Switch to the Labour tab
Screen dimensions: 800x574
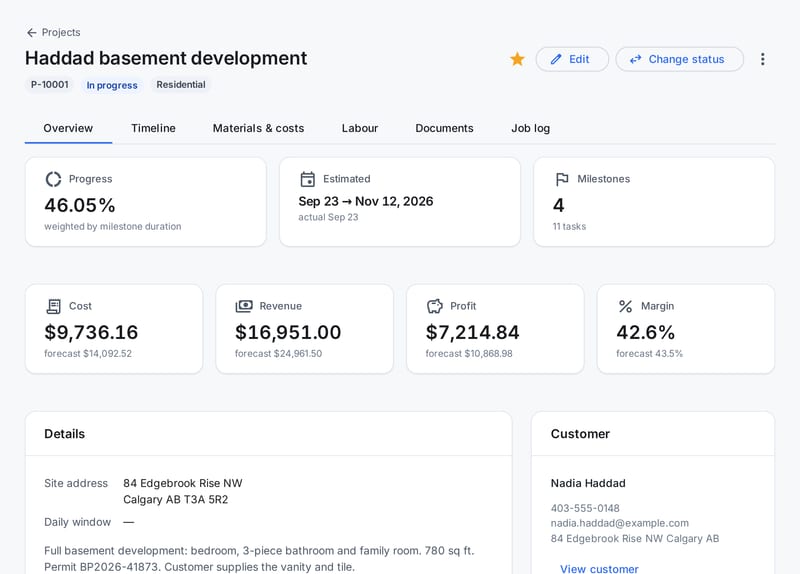tap(360, 128)
